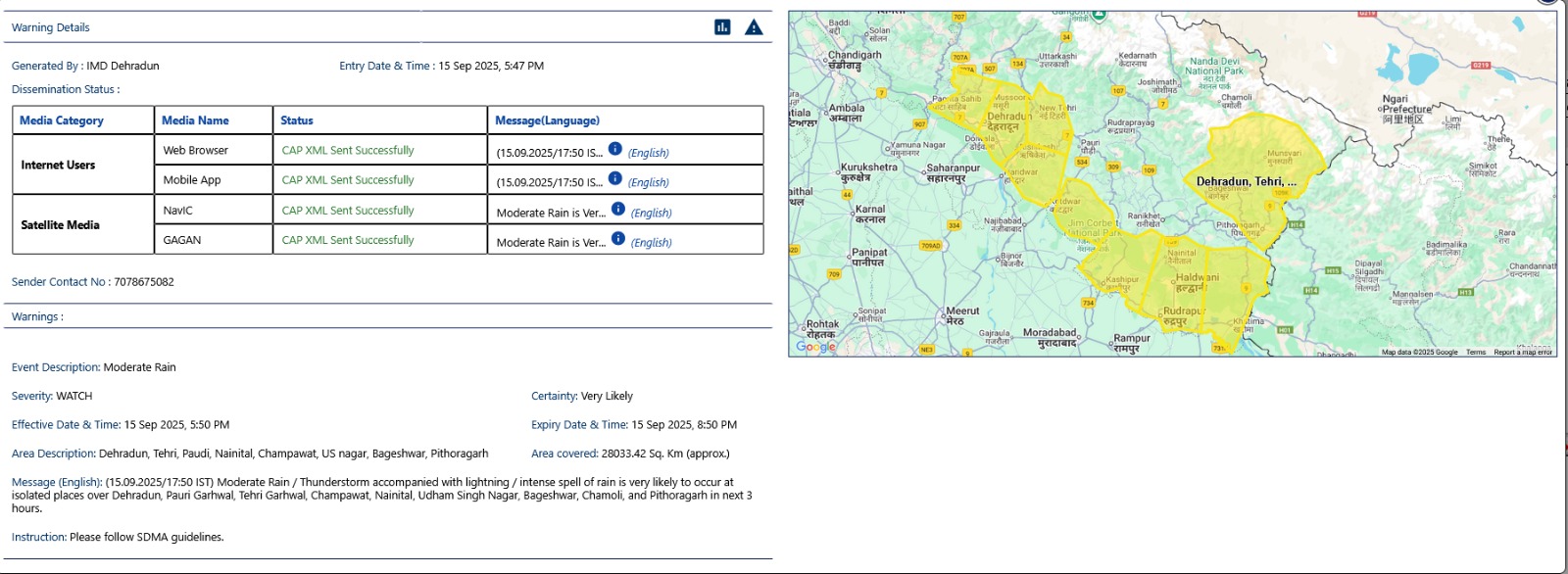Click NavIC's 'Moderate Rain is Ver...' message
This screenshot has height=574, width=1568.
click(x=551, y=213)
